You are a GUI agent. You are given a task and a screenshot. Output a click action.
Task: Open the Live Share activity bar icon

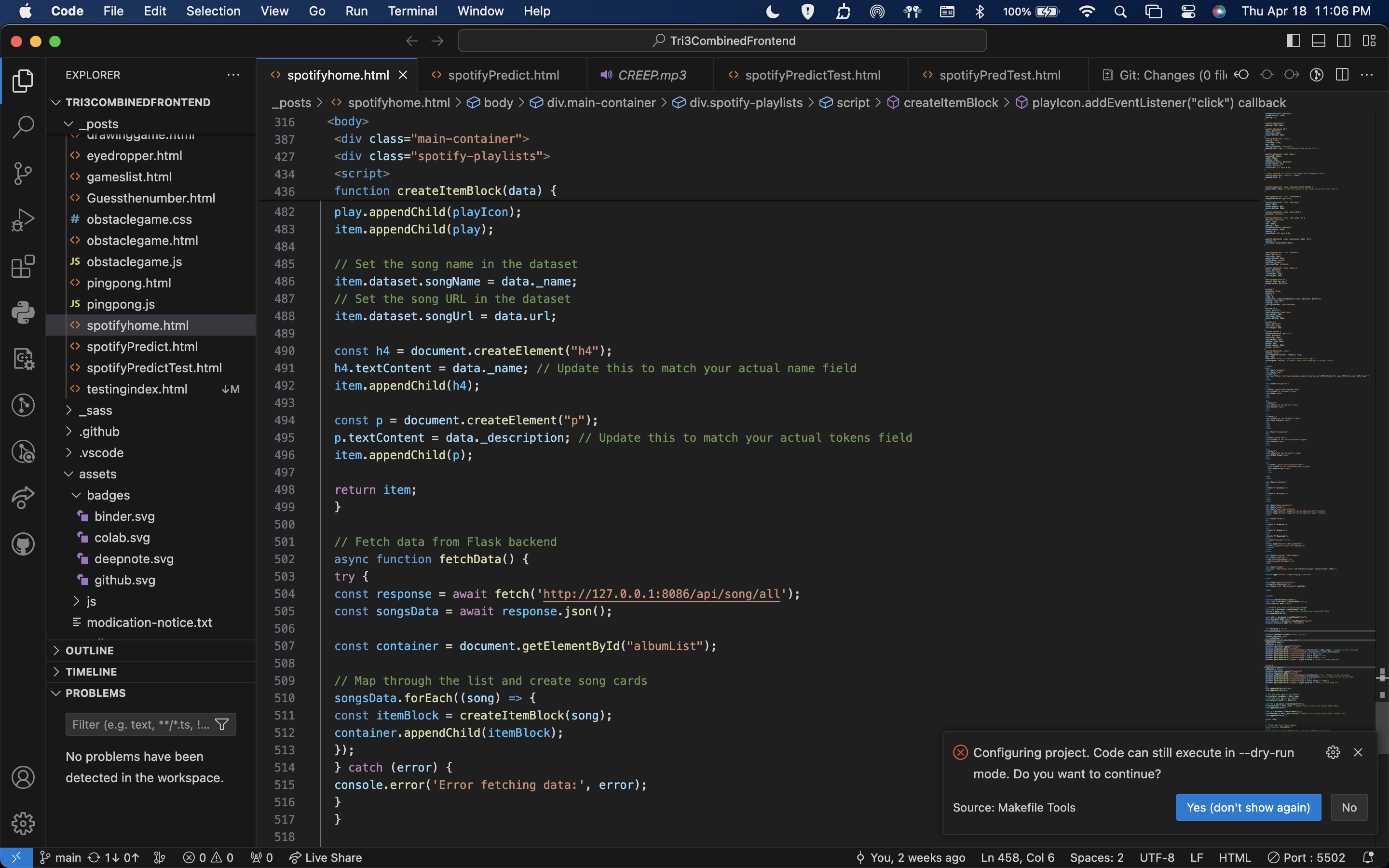(23, 498)
